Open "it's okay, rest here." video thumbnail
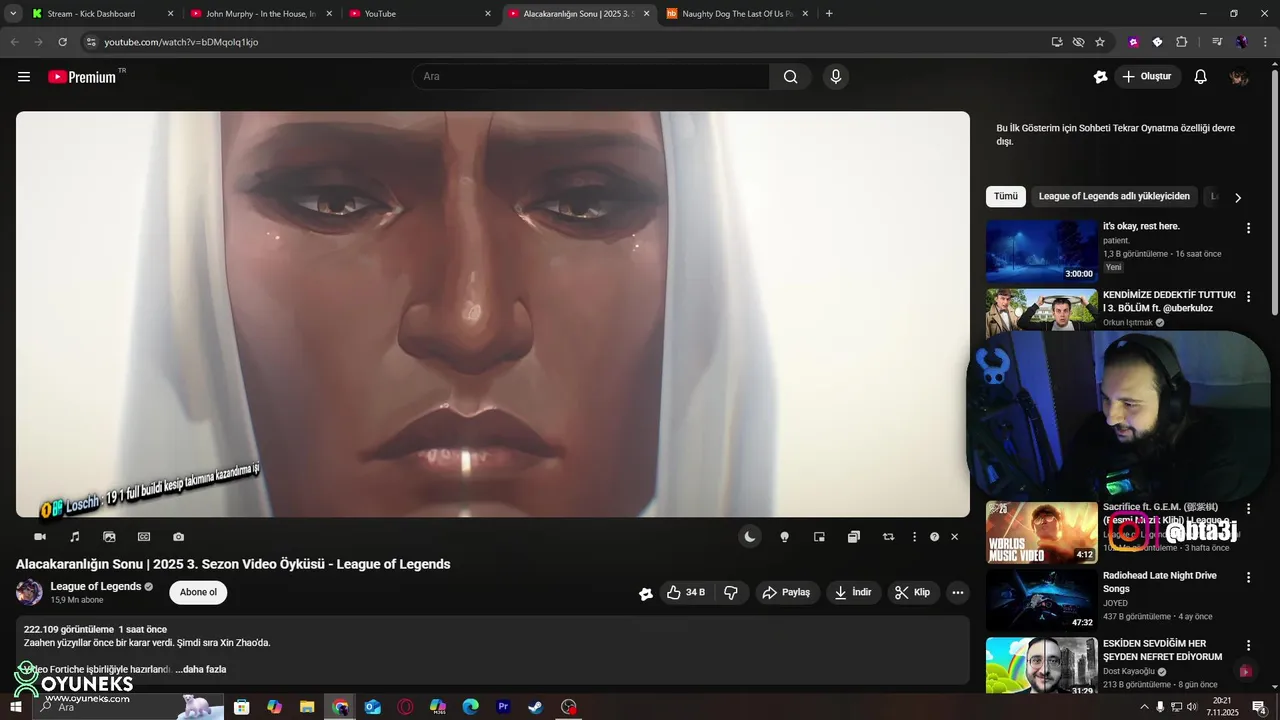The image size is (1280, 720). pyautogui.click(x=1042, y=251)
